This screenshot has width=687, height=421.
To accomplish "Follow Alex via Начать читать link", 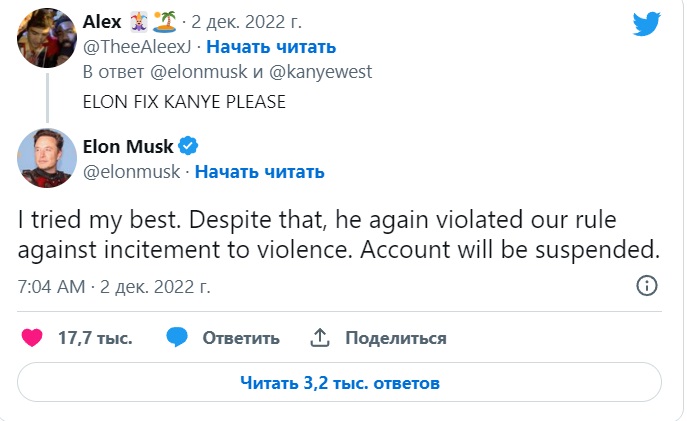I will pyautogui.click(x=273, y=47).
